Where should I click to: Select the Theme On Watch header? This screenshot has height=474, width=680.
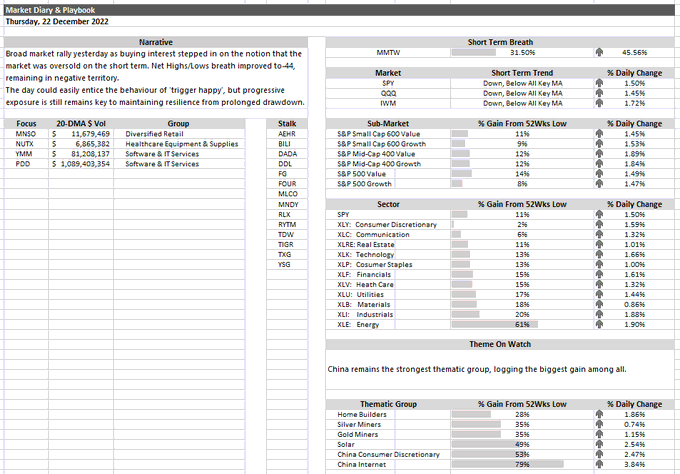point(500,344)
